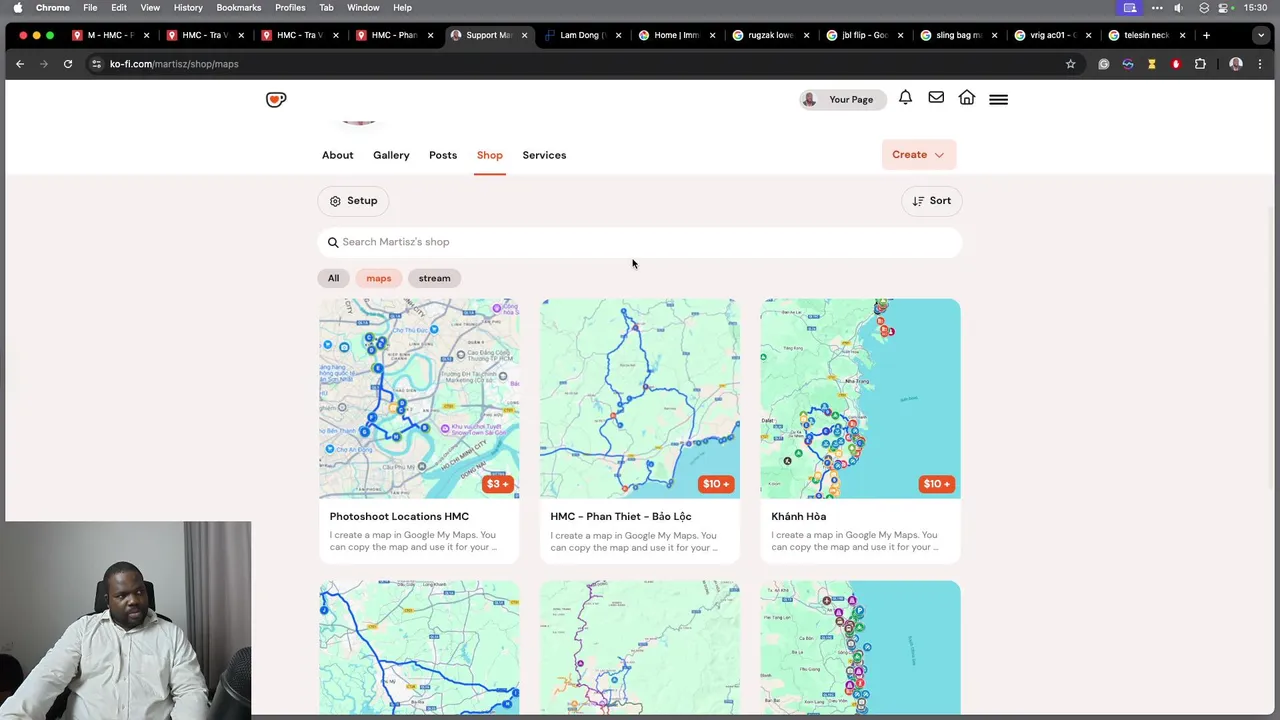
Task: Click the Khánh Hòa product title
Action: tap(798, 516)
